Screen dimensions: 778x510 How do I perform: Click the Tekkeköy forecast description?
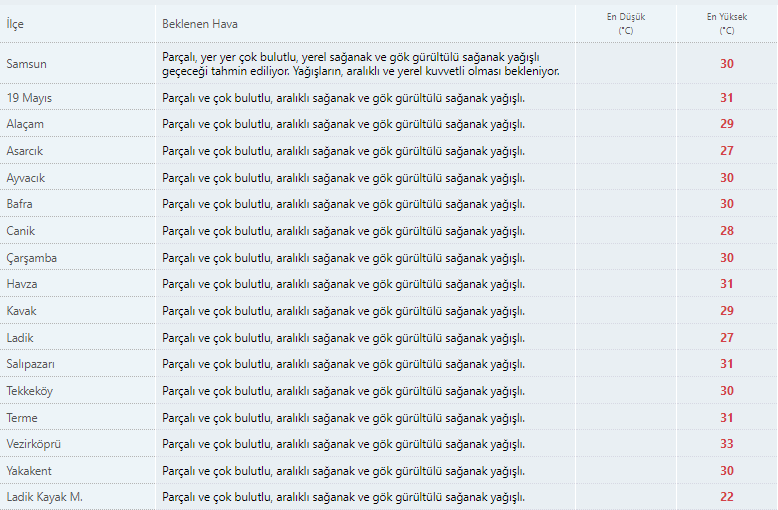point(343,391)
